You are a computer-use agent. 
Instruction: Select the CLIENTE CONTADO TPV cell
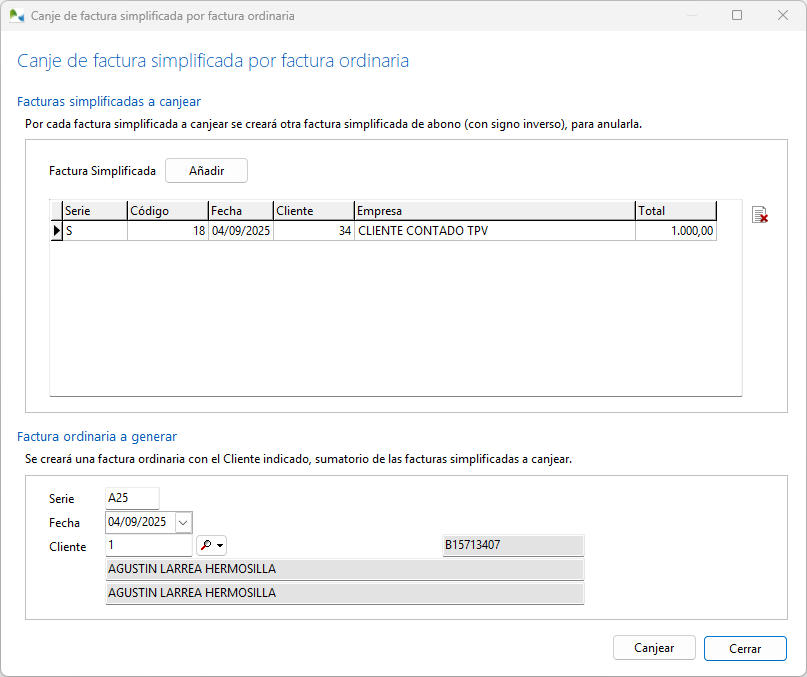(x=494, y=231)
